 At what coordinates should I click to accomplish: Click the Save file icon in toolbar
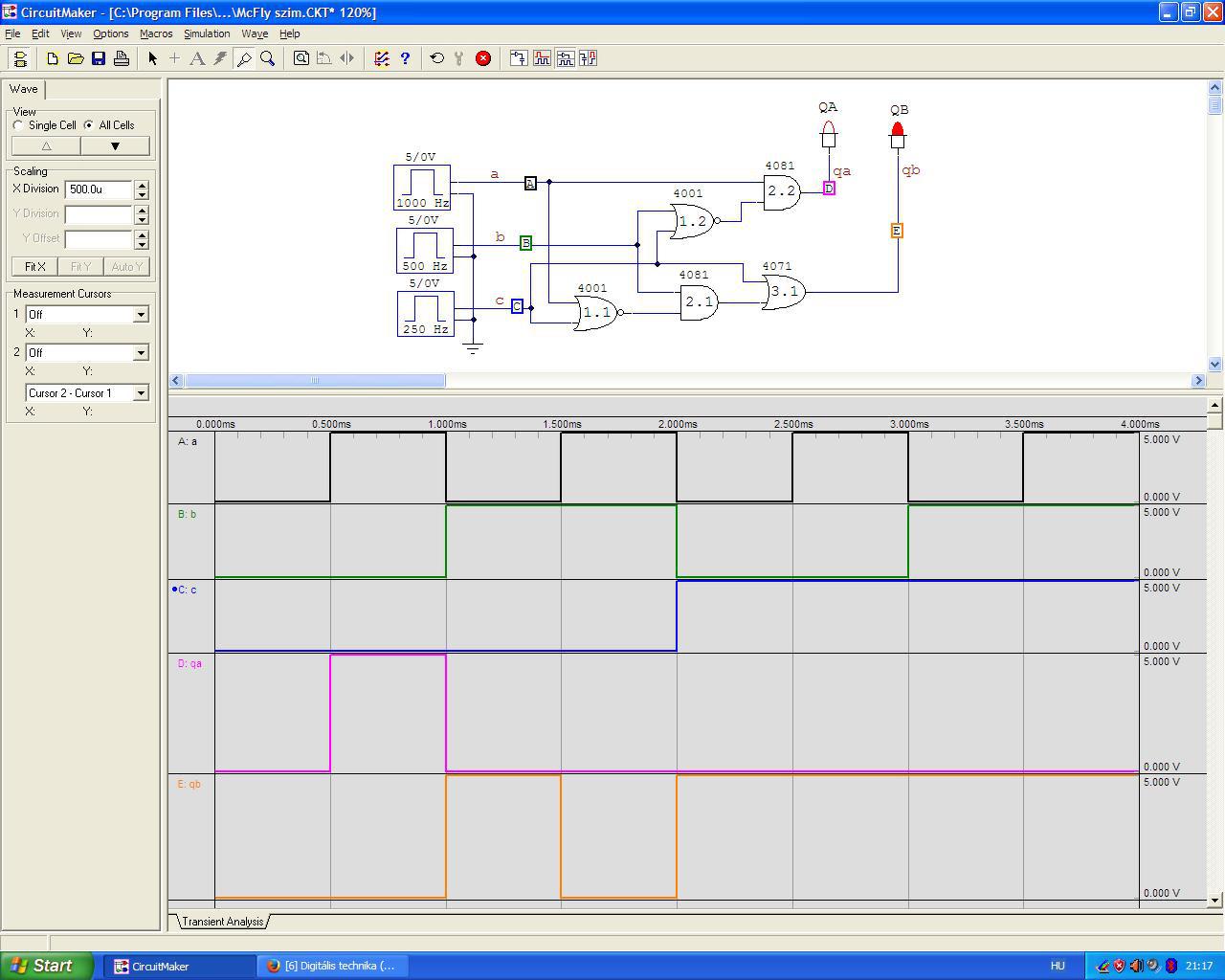99,58
